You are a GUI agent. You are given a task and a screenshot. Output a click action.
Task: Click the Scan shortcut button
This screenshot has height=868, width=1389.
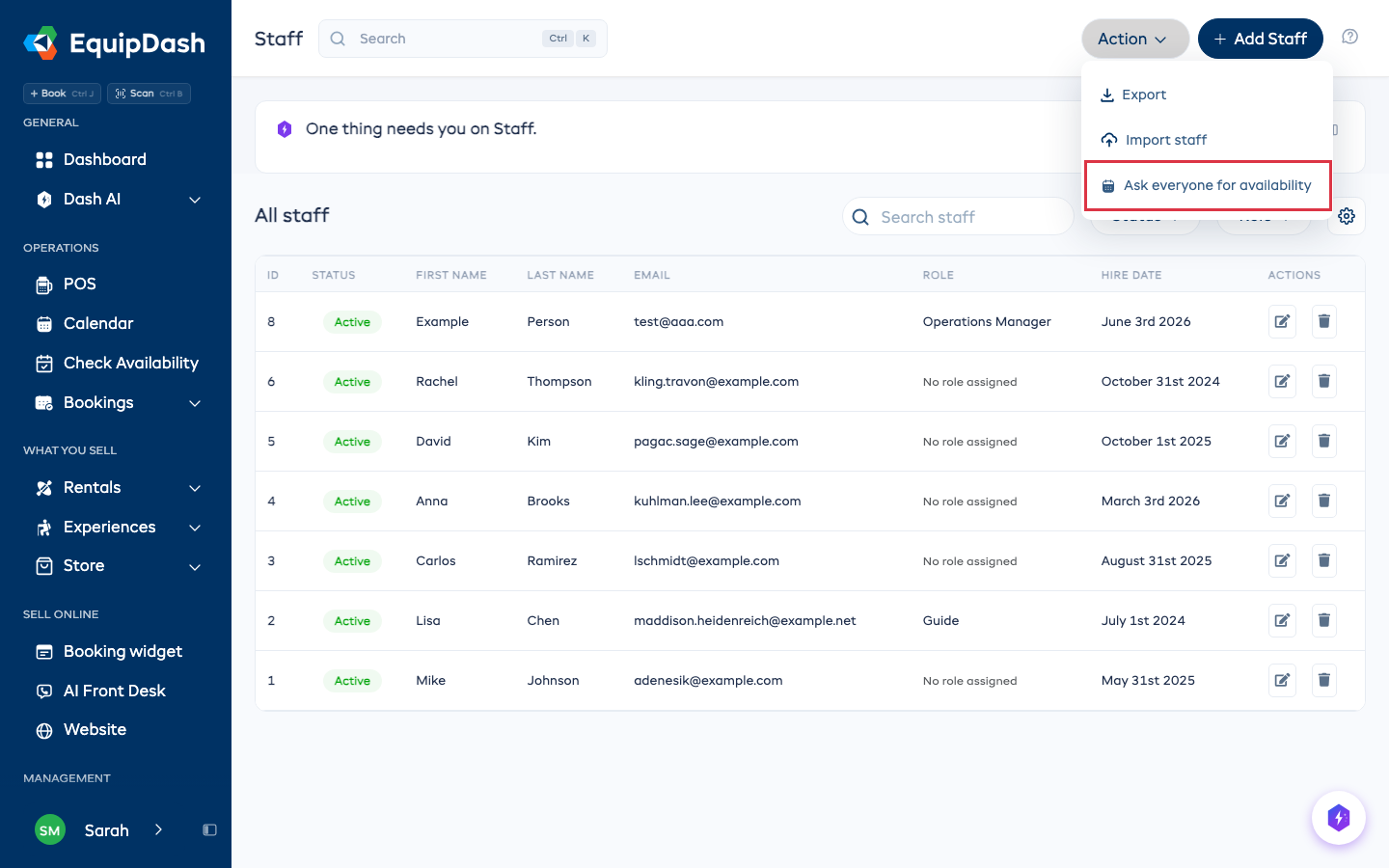coord(149,94)
